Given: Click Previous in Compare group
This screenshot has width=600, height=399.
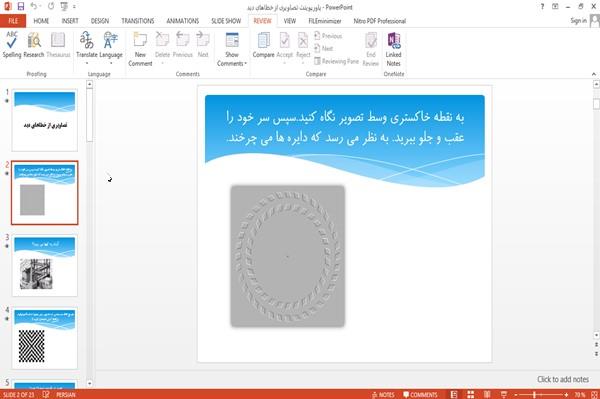Looking at the screenshot, I should click(328, 36).
